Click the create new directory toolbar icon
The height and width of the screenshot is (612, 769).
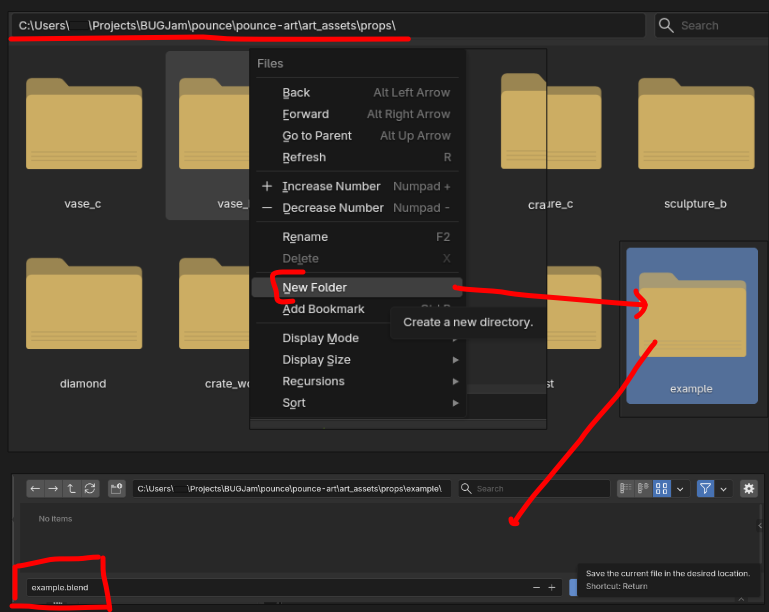(116, 489)
